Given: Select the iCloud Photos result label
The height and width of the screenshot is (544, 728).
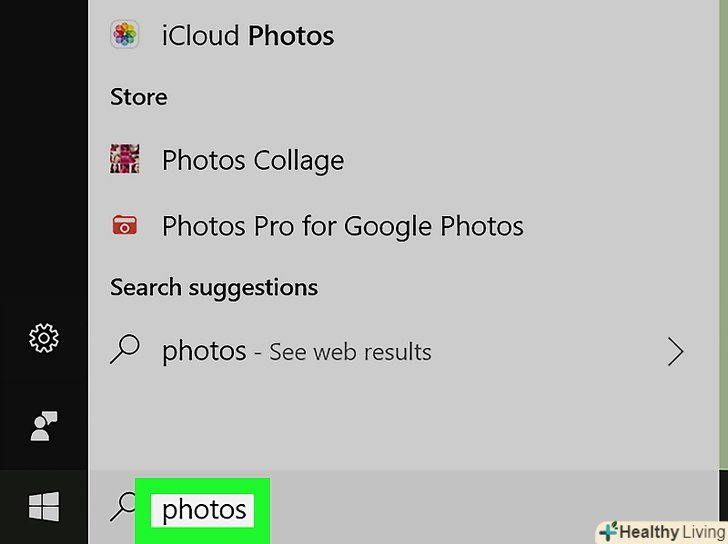Looking at the screenshot, I should [x=247, y=35].
